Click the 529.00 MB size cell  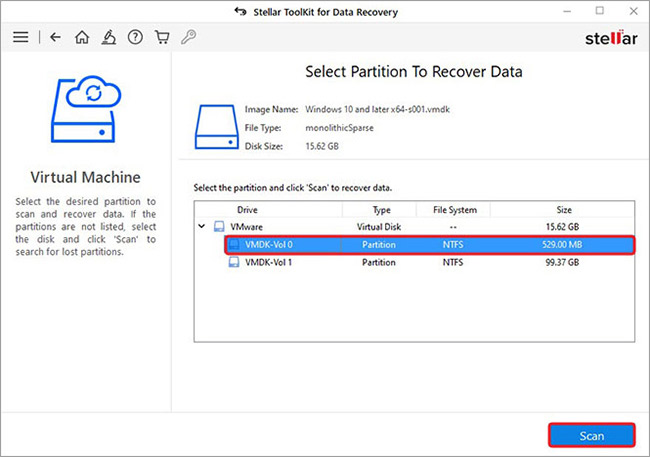[x=562, y=245]
